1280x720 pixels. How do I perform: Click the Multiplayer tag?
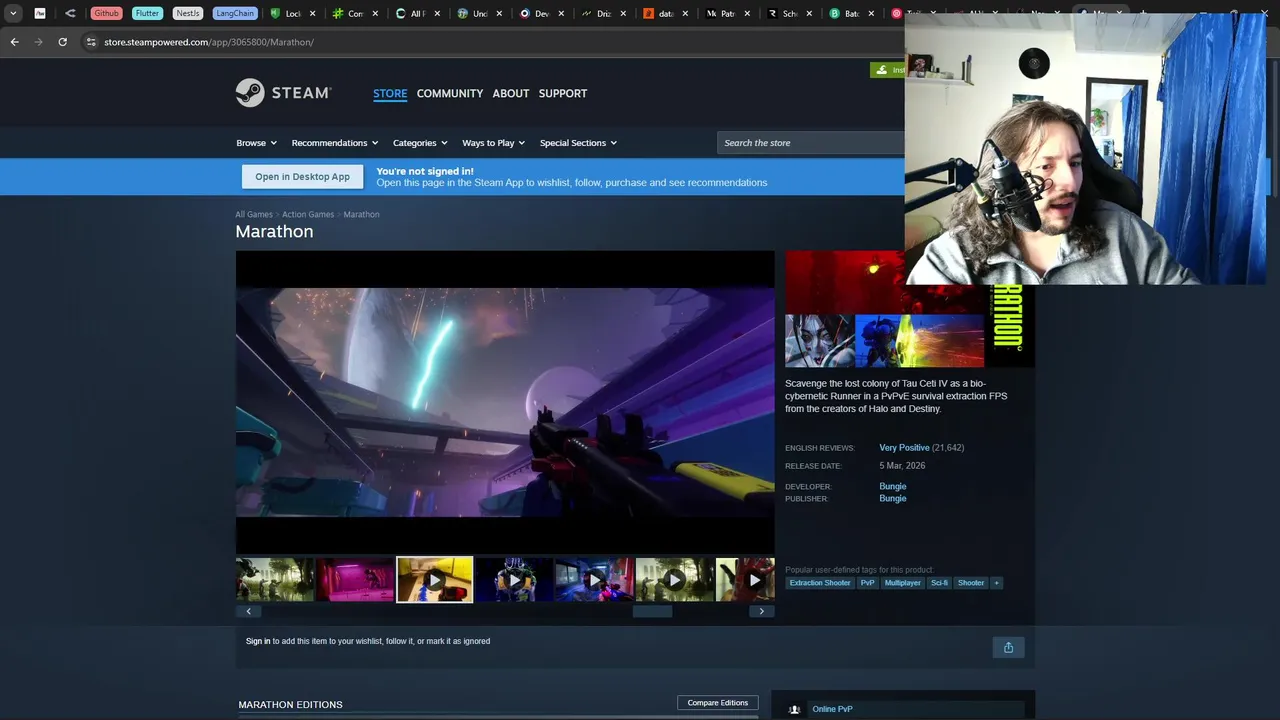point(903,583)
